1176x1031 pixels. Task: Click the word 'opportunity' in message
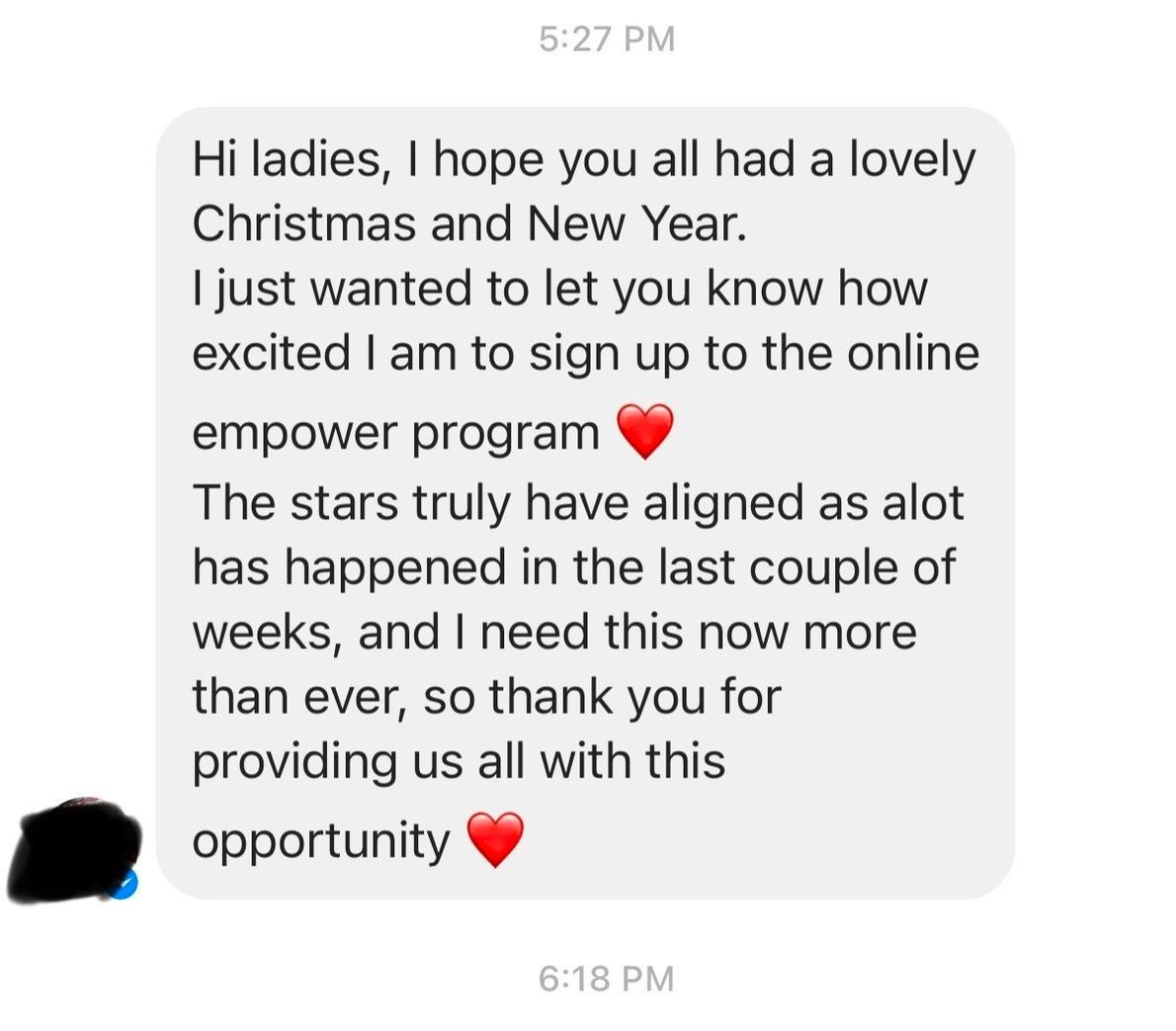point(321,842)
